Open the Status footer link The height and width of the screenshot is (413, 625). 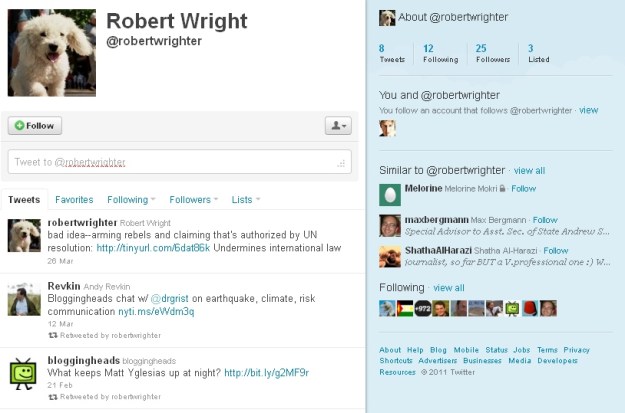[x=496, y=350]
